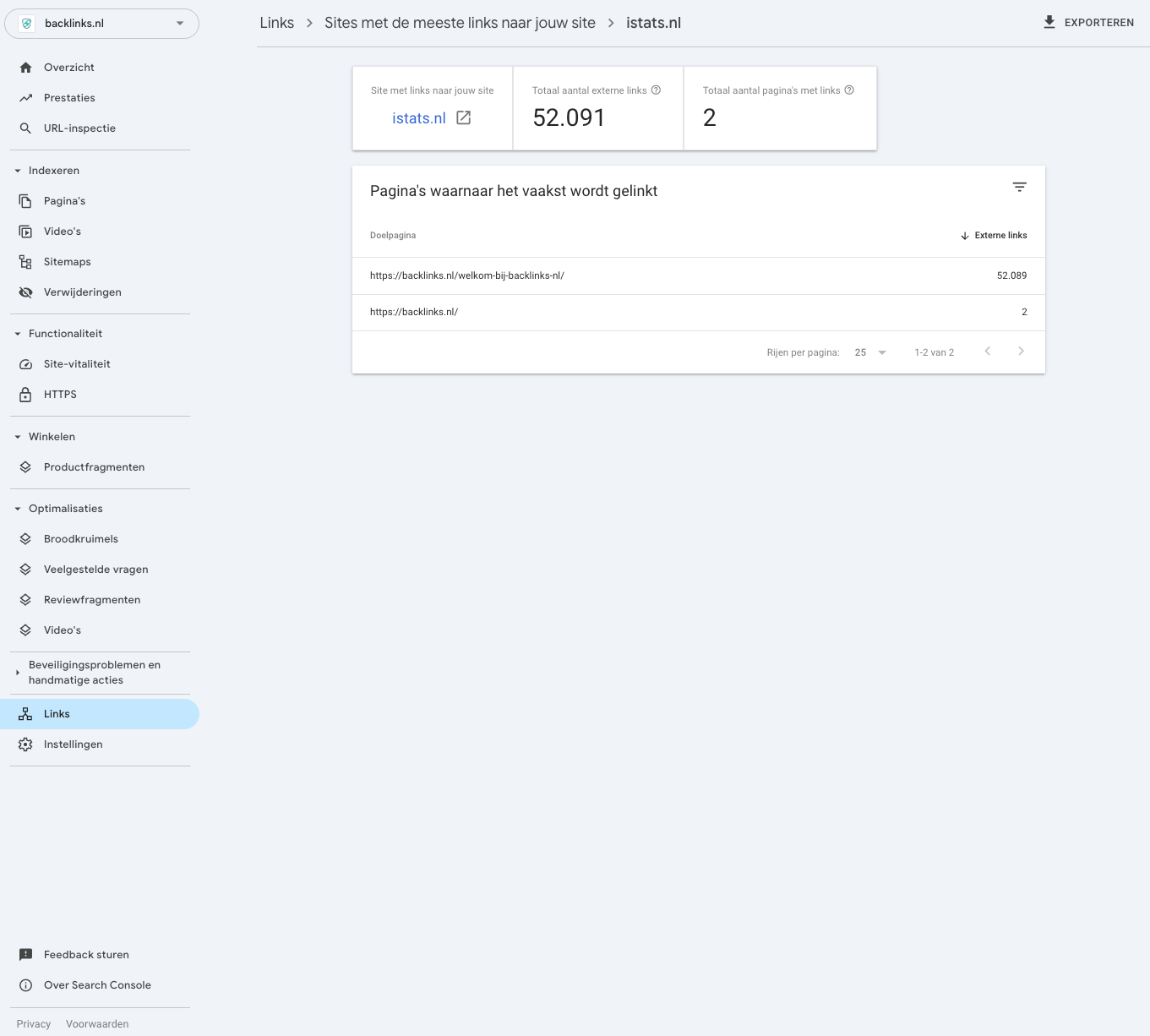Go to next page of results
Screen dimensions: 1150x1036
point(1021,351)
